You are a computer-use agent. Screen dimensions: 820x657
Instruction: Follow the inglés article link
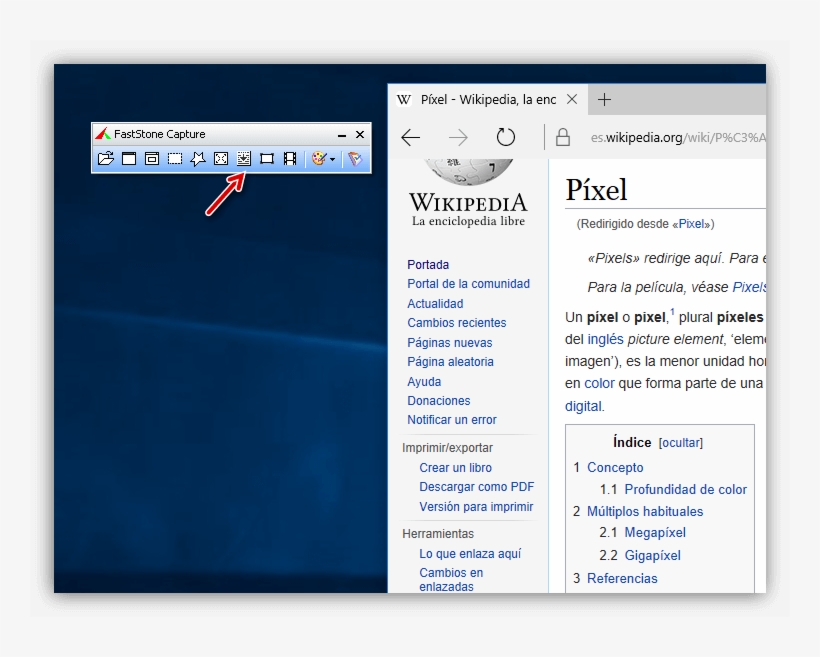coord(606,339)
